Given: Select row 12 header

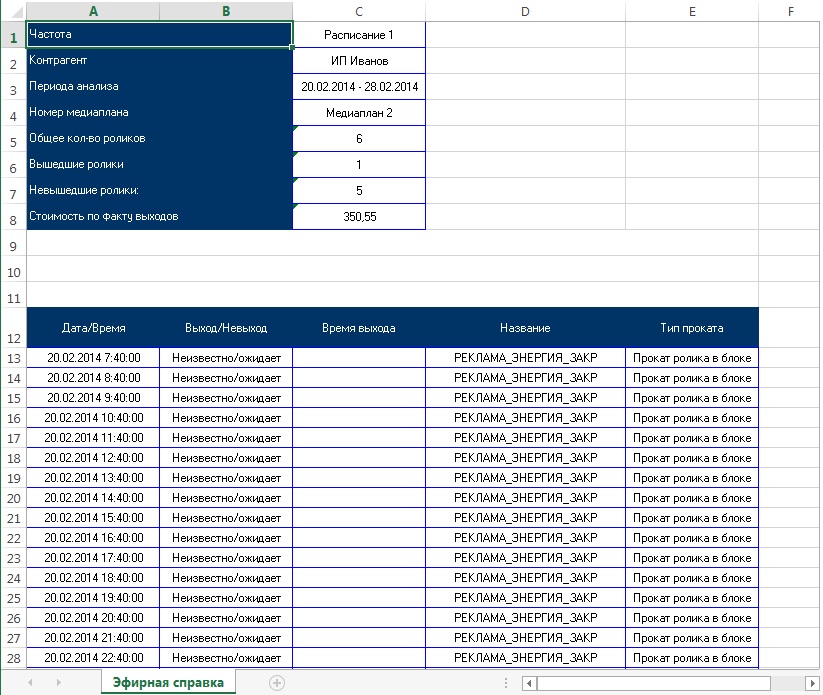Looking at the screenshot, I should tap(13, 328).
